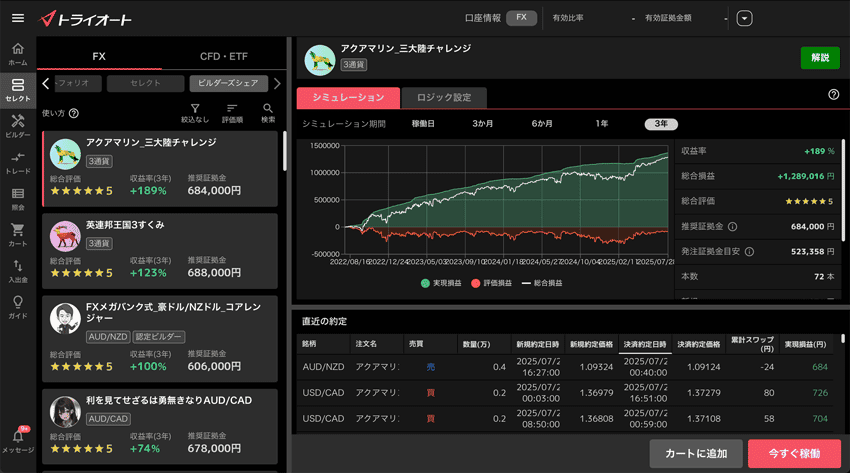Toggle 評価損益 legend series

point(491,283)
